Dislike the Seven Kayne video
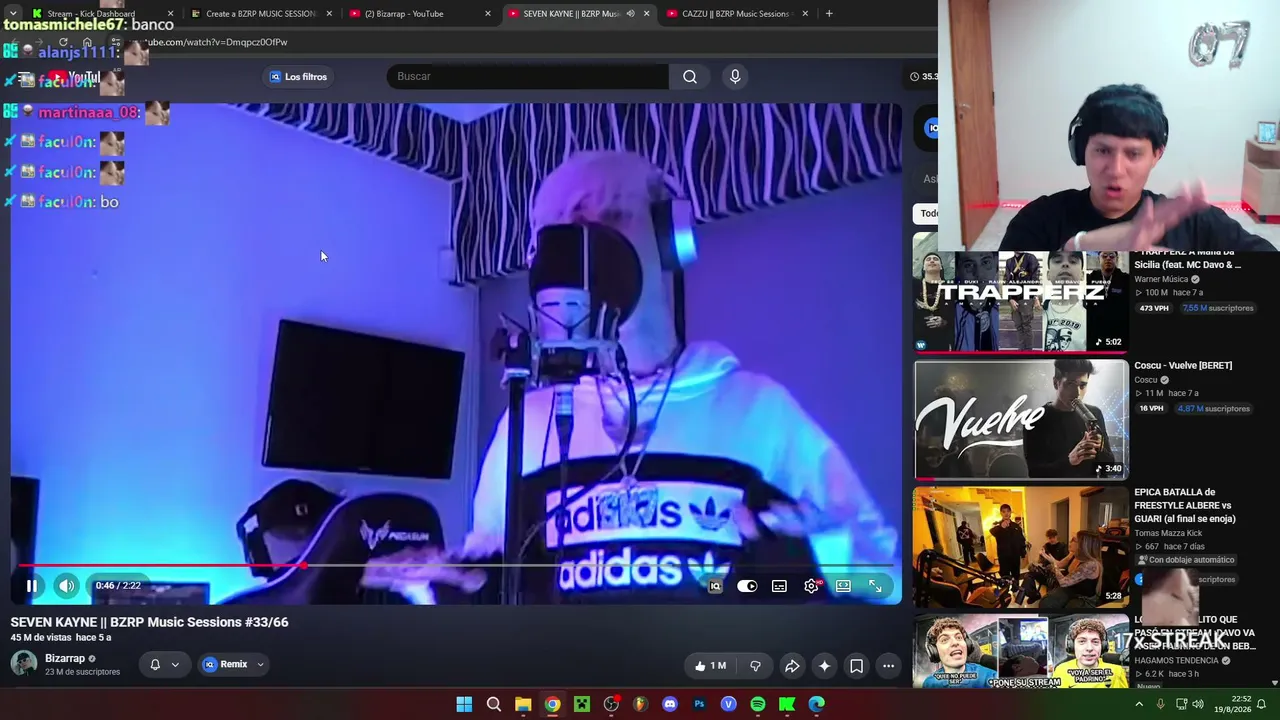The image size is (1280, 720). 755,666
